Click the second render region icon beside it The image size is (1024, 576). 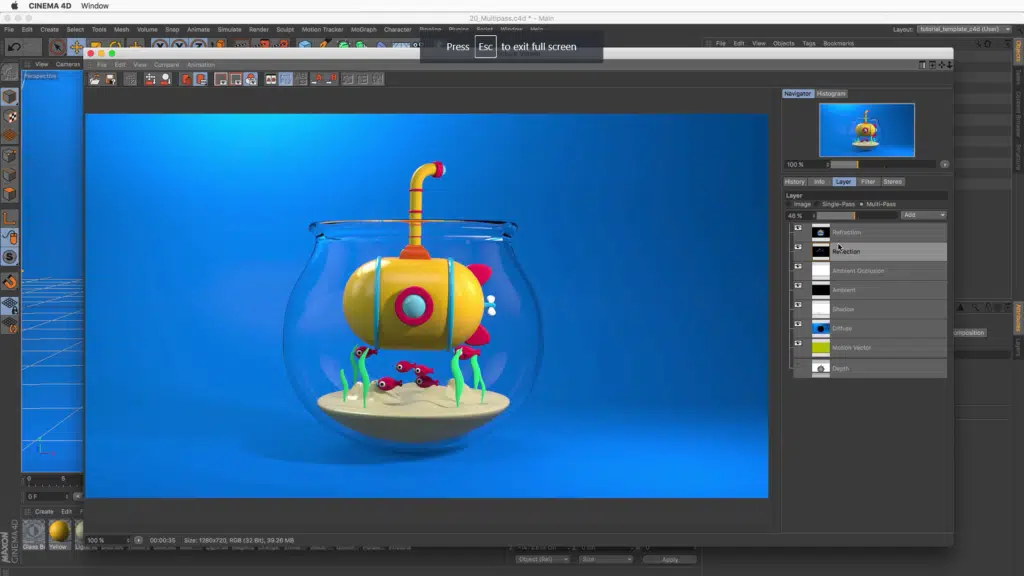point(236,79)
